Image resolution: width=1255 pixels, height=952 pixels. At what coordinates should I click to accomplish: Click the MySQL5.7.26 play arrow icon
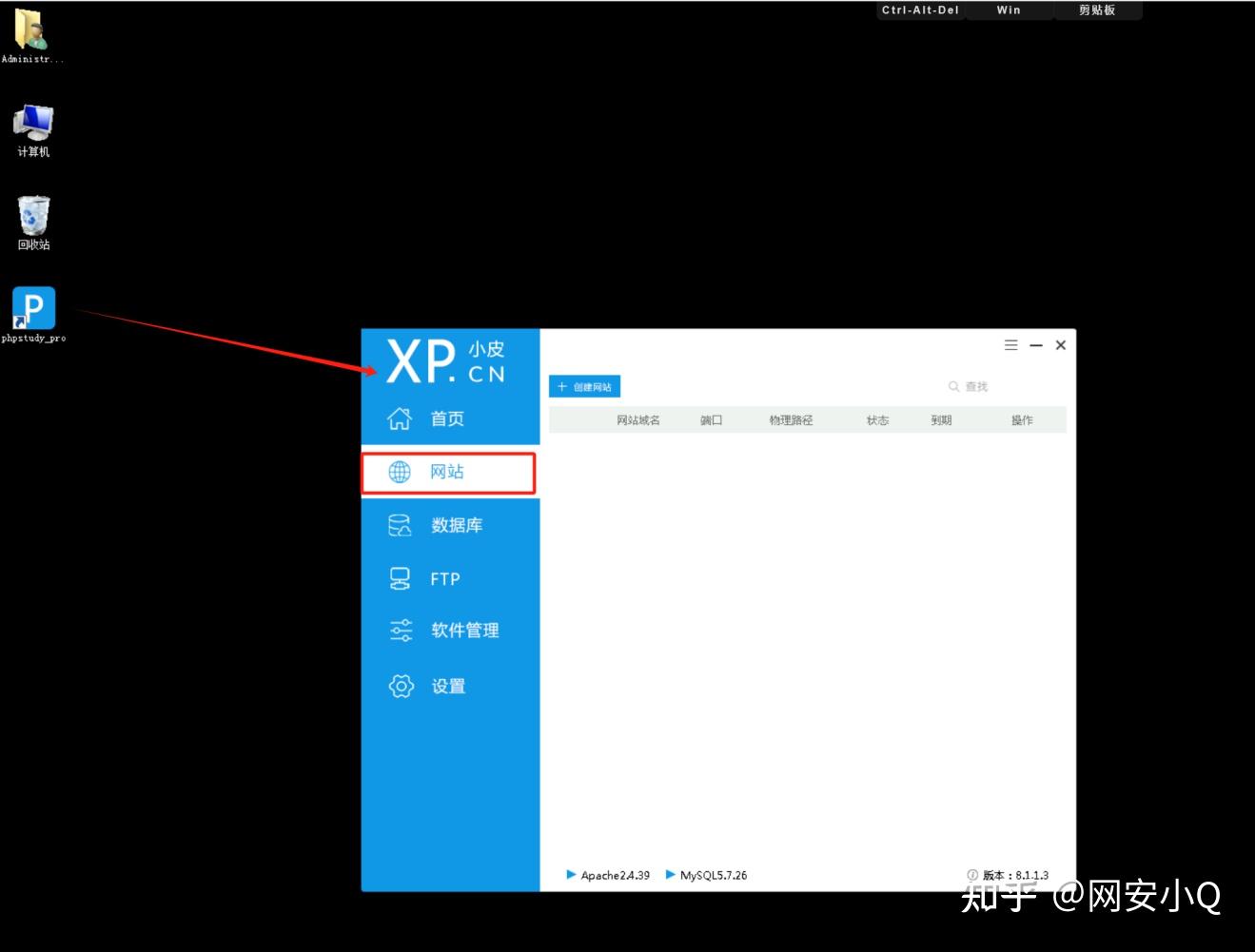671,874
